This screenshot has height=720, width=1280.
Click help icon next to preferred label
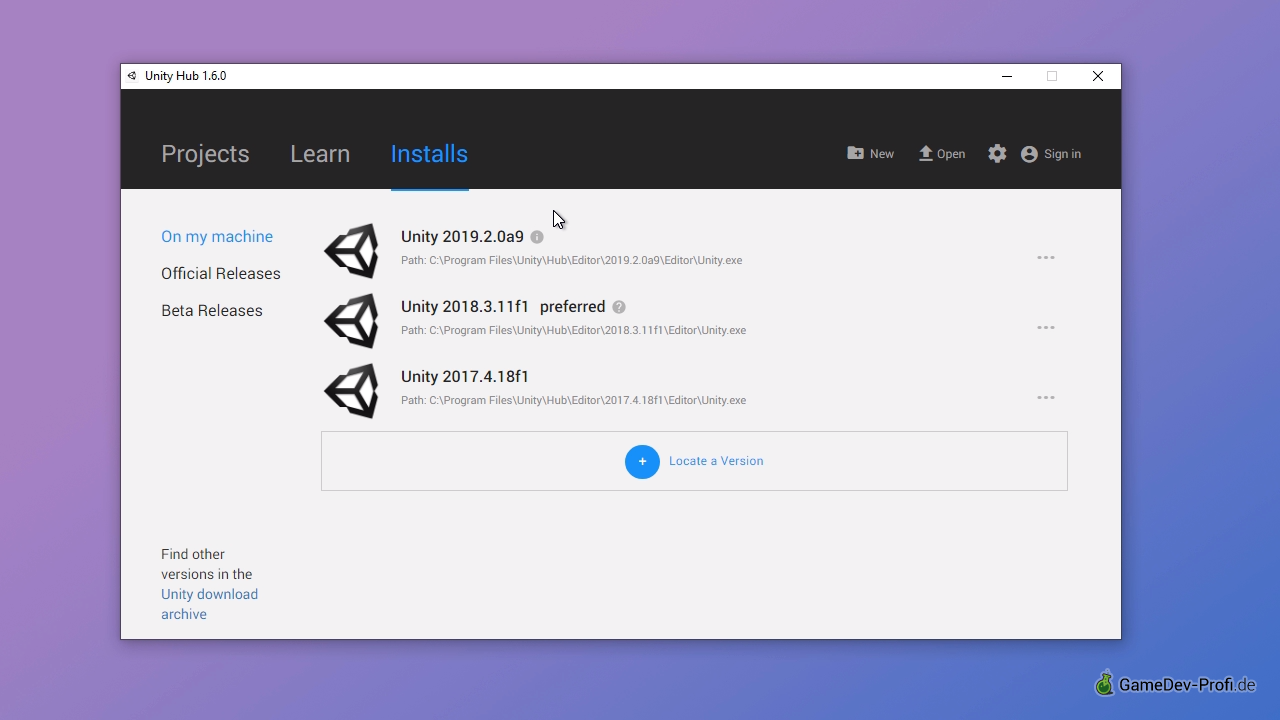[619, 307]
